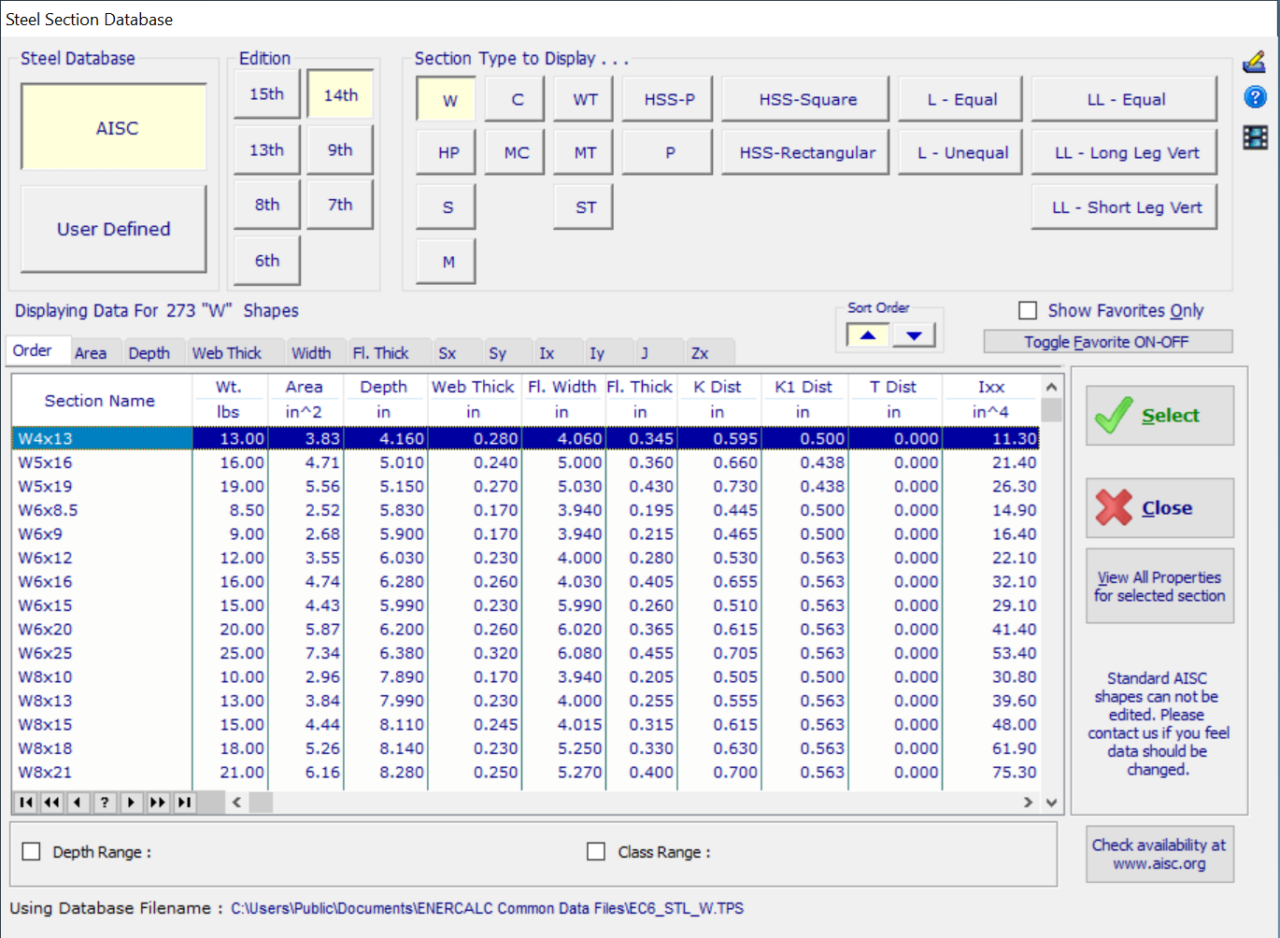
Task: Select the W6x12 section row
Action: pyautogui.click(x=100, y=557)
